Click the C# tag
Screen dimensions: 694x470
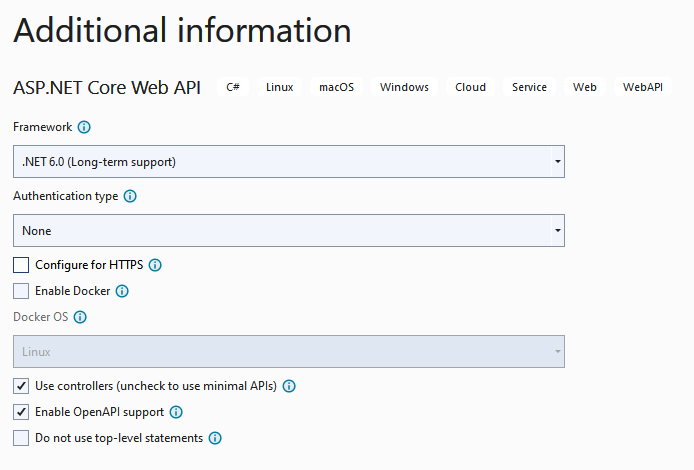233,87
